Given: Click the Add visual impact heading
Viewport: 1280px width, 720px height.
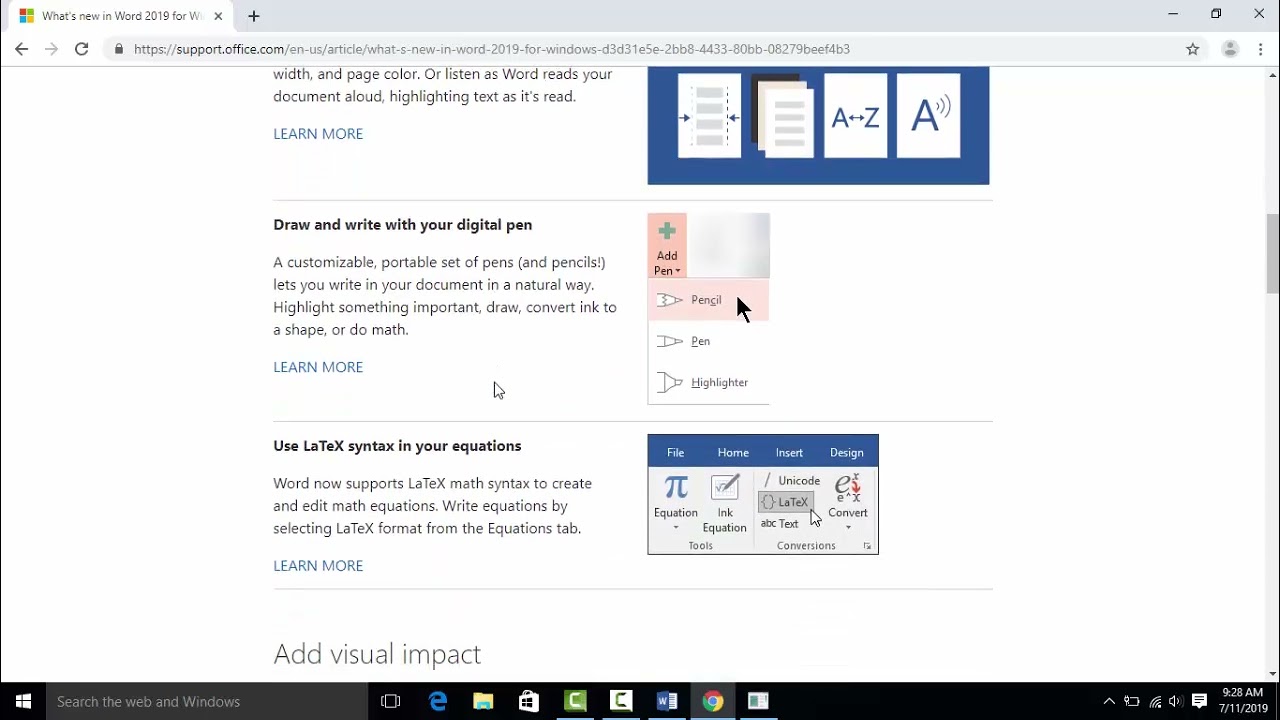Looking at the screenshot, I should 377,654.
